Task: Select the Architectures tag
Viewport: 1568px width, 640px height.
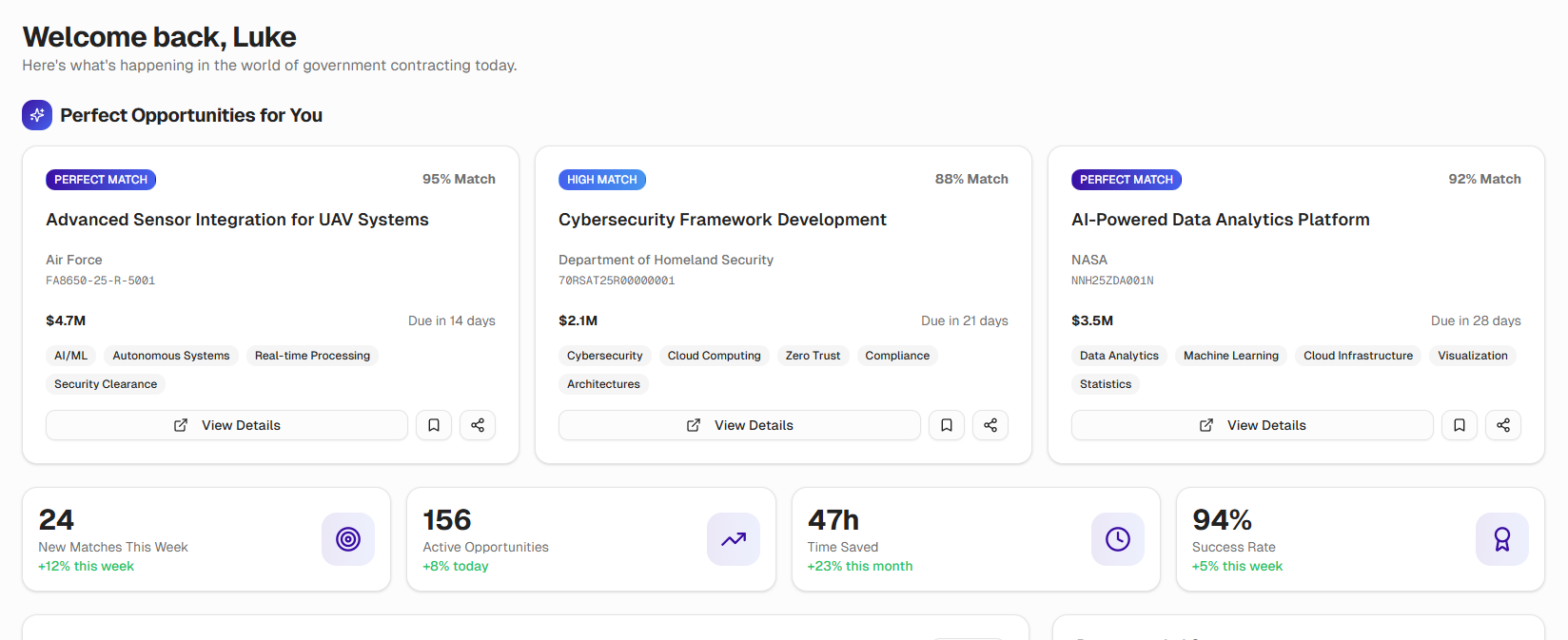Action: click(x=603, y=384)
